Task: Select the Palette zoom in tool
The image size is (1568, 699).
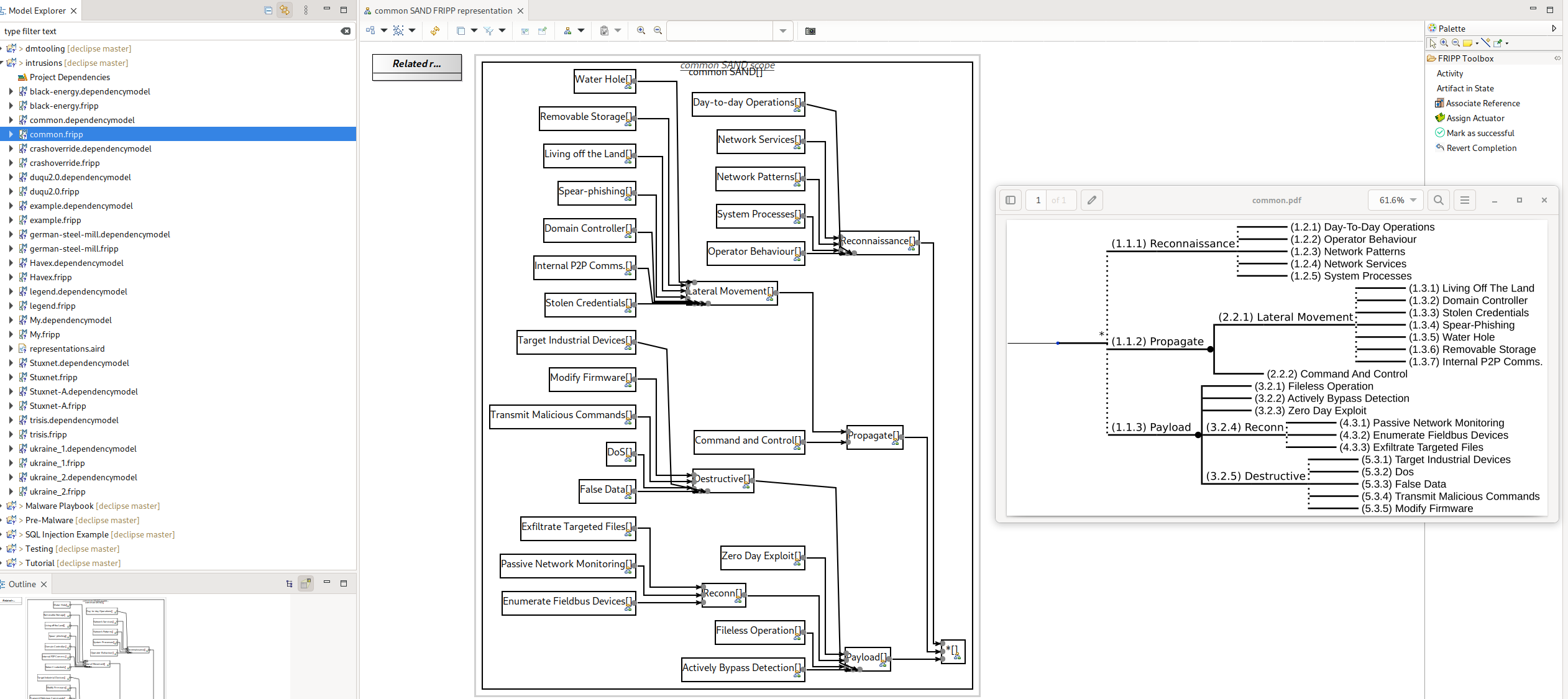Action: coord(1444,43)
